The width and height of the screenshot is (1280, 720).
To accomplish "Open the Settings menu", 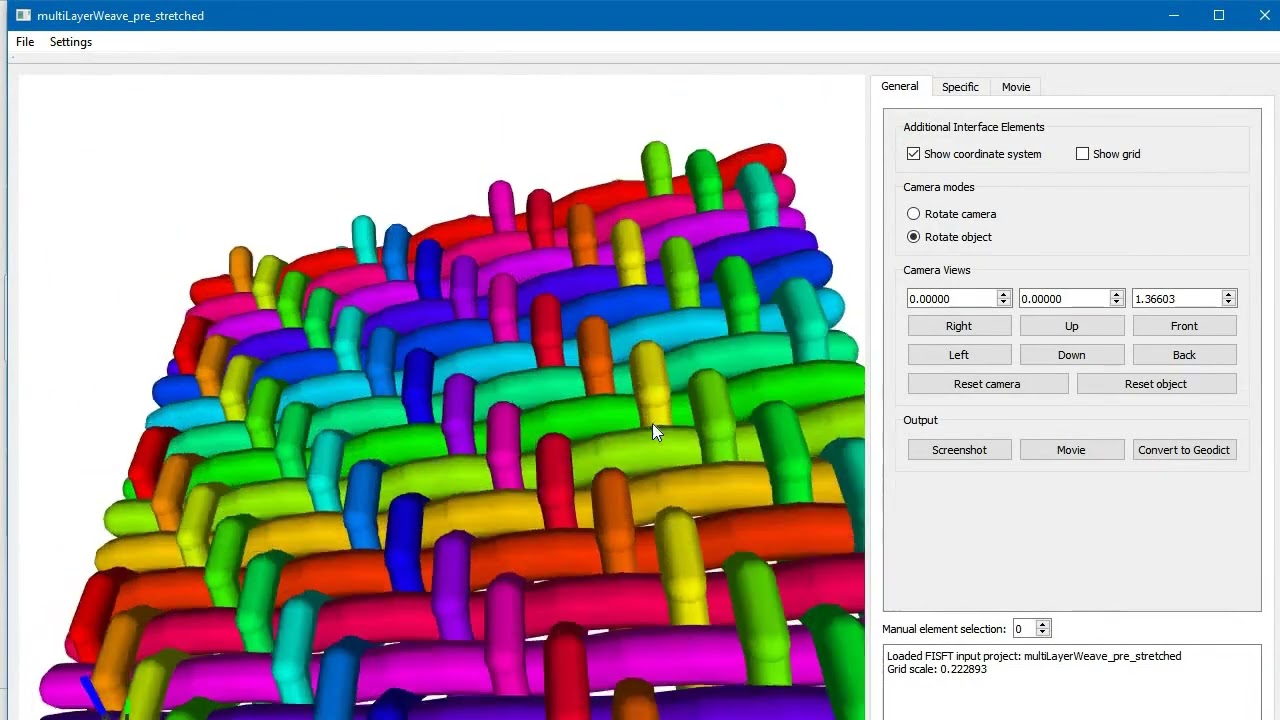I will (x=71, y=42).
